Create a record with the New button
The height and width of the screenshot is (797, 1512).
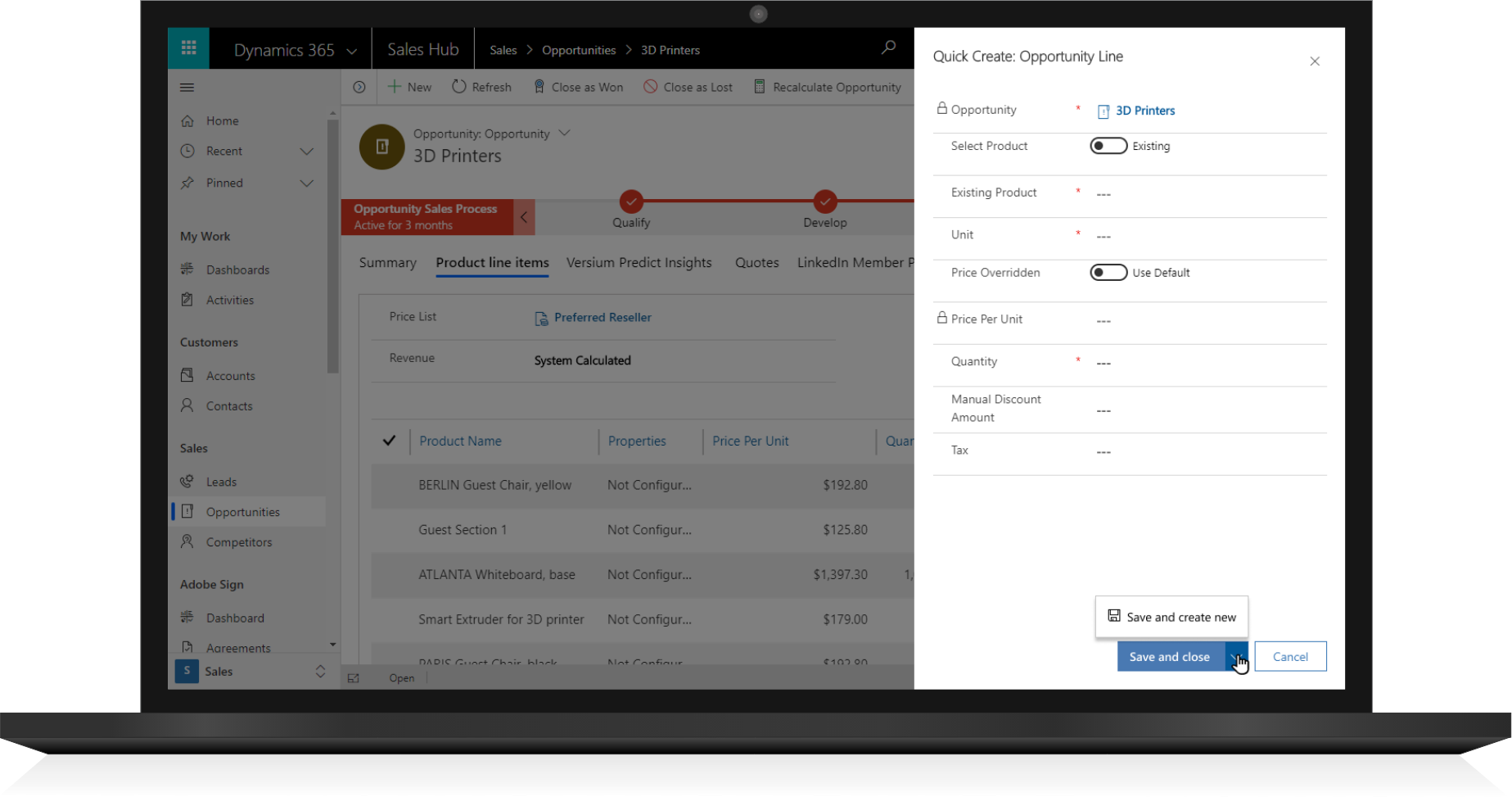tap(408, 86)
